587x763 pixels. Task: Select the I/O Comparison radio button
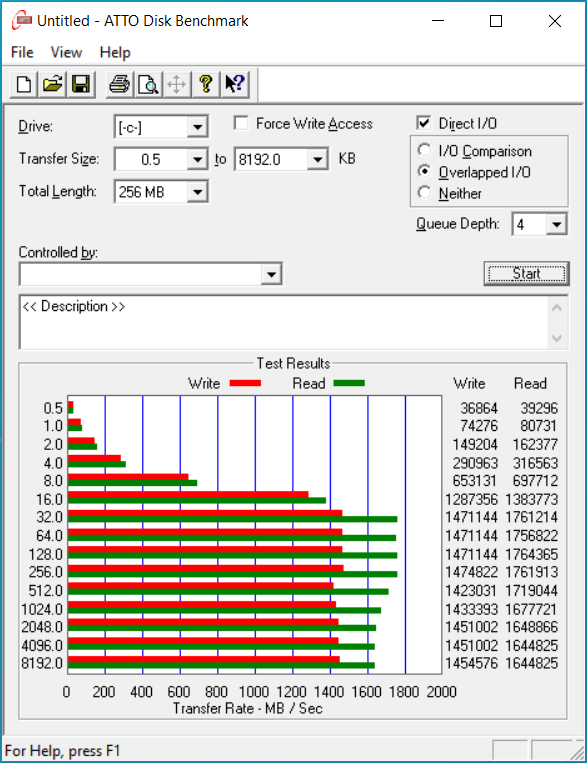(x=424, y=151)
